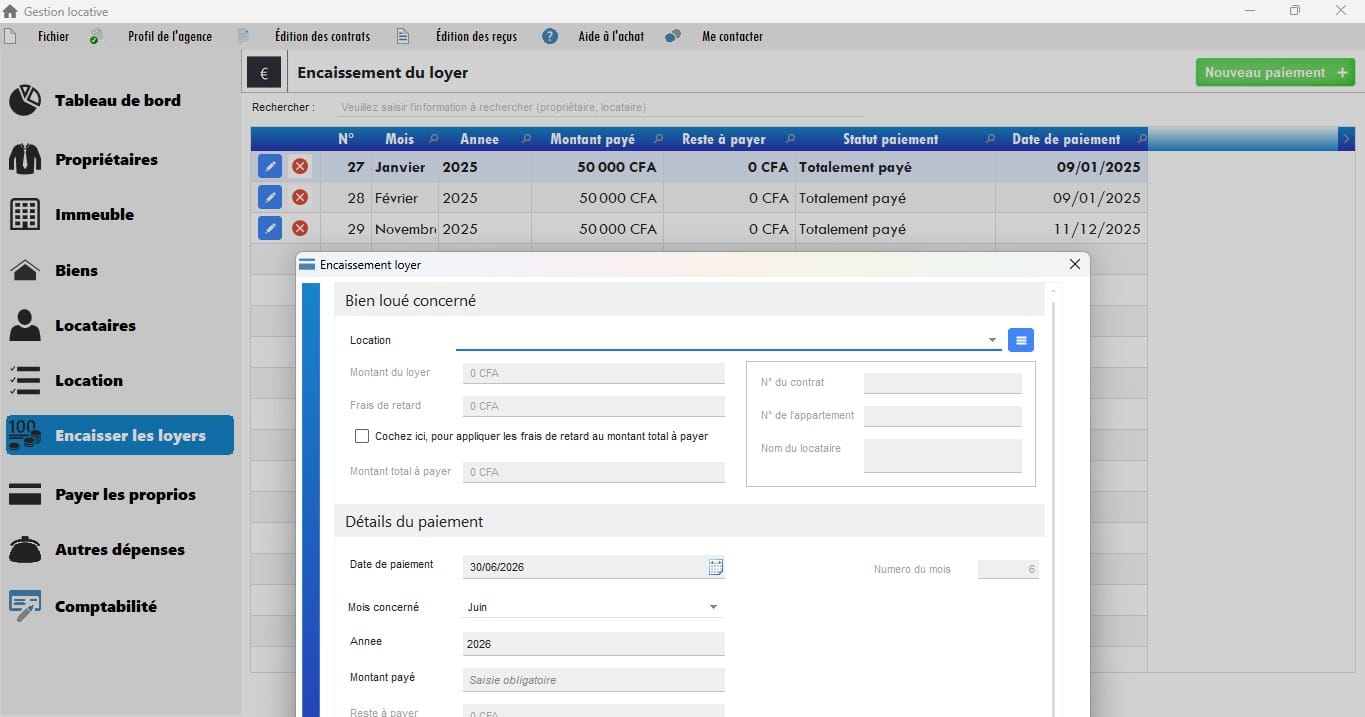Image resolution: width=1365 pixels, height=717 pixels.
Task: Open the Locataires section
Action: coord(72,325)
